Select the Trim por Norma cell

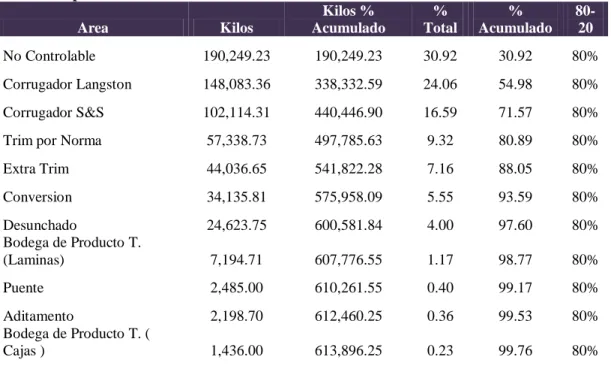[x=52, y=141]
